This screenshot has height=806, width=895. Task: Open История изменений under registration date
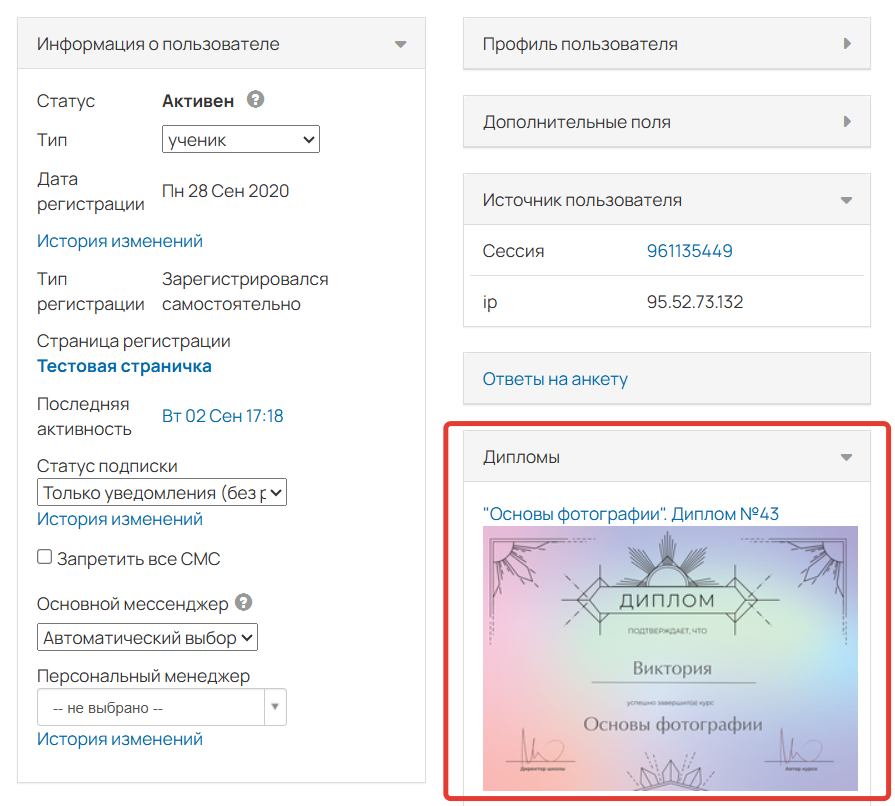tap(120, 241)
